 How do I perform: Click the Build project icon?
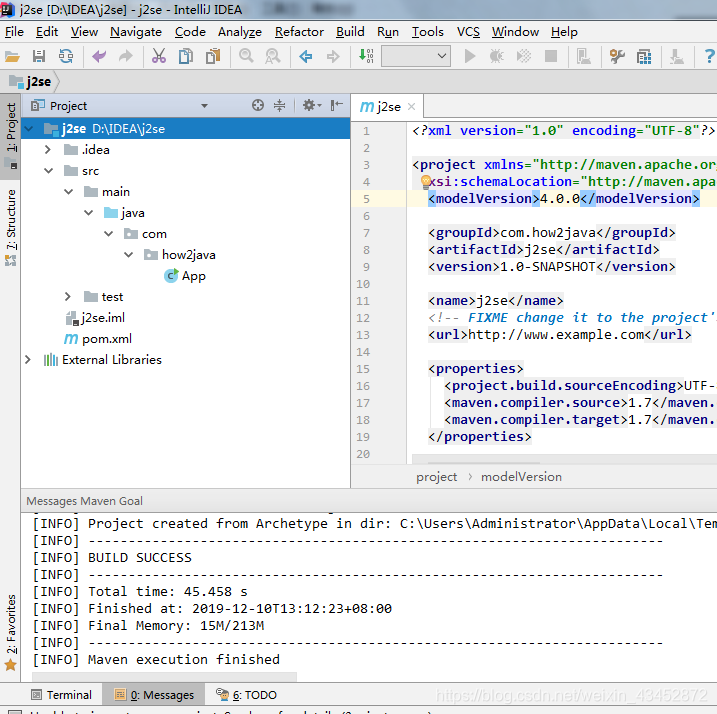[366, 57]
